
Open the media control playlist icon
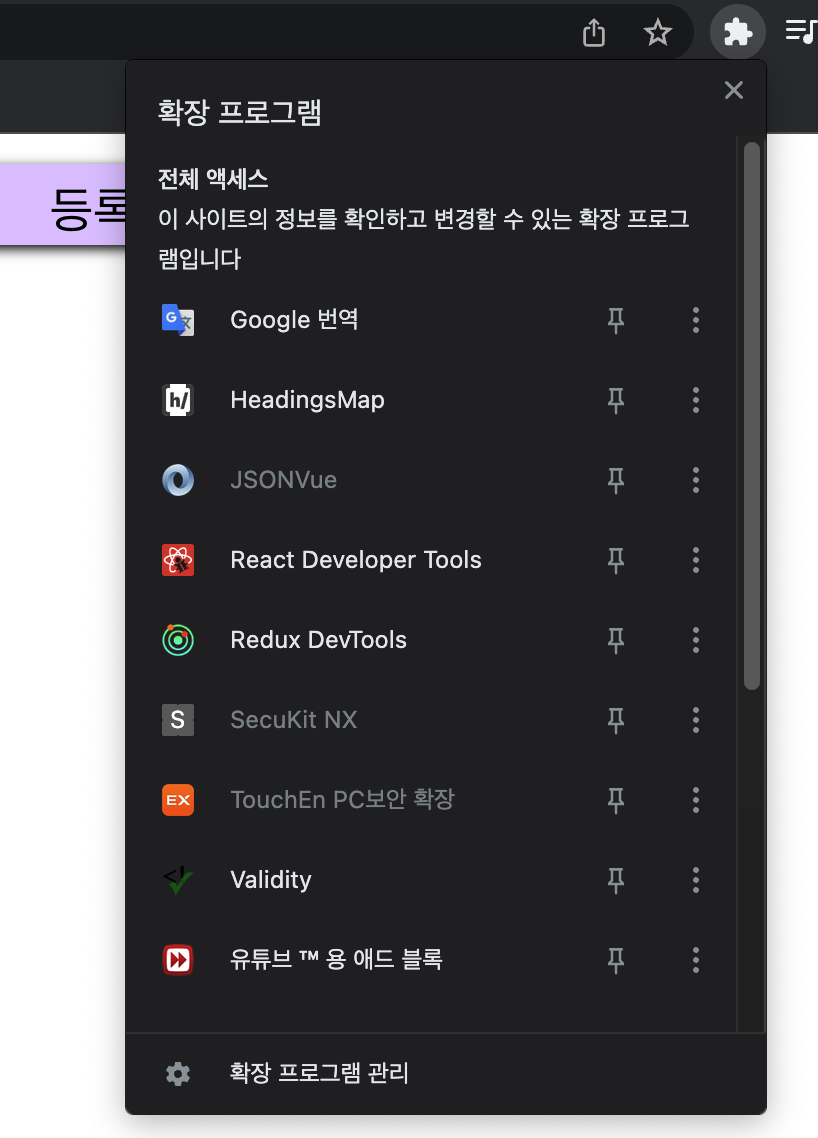tap(801, 32)
